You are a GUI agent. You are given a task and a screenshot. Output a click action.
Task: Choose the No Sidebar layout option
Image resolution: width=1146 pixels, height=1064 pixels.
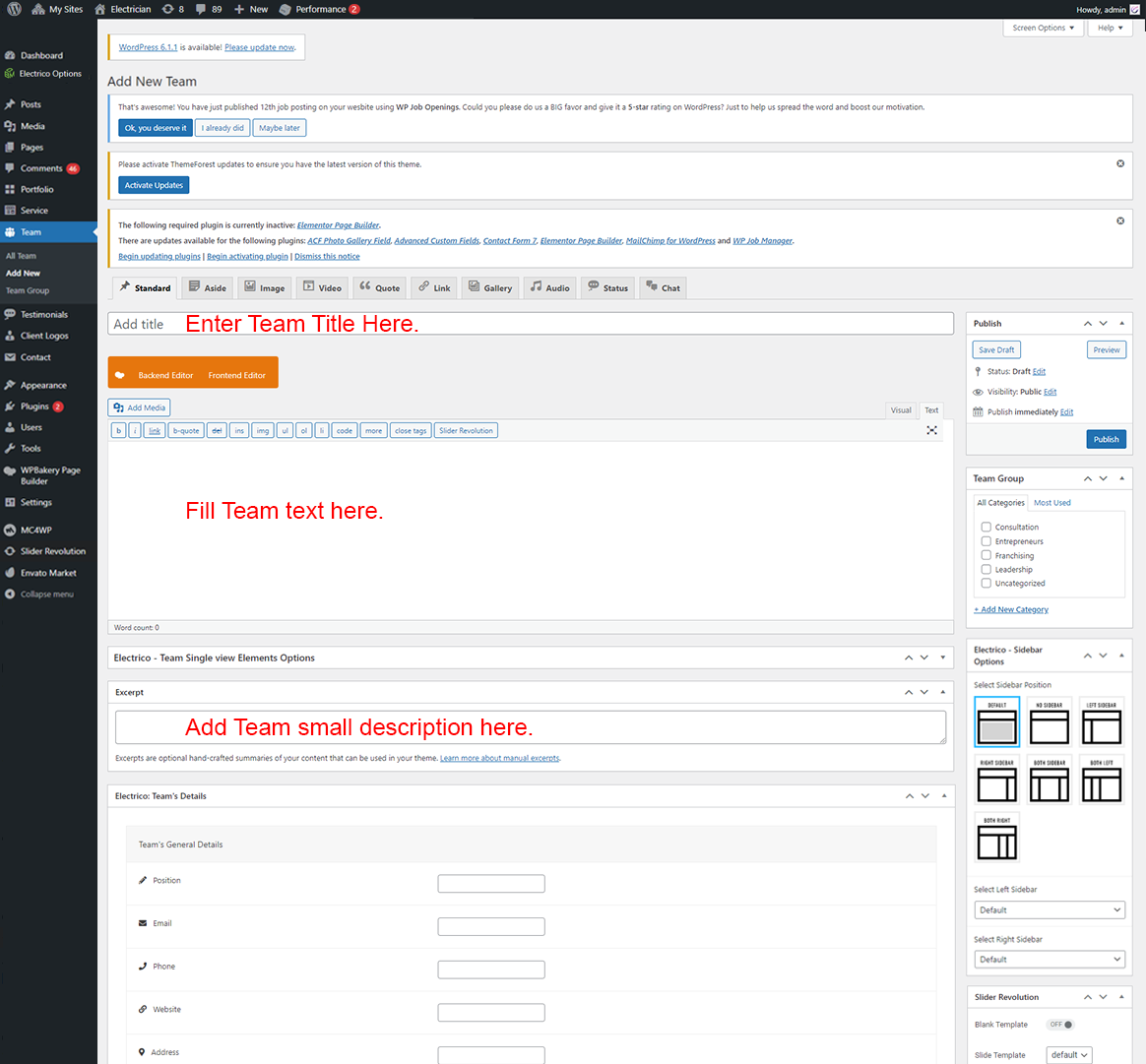coord(1049,722)
